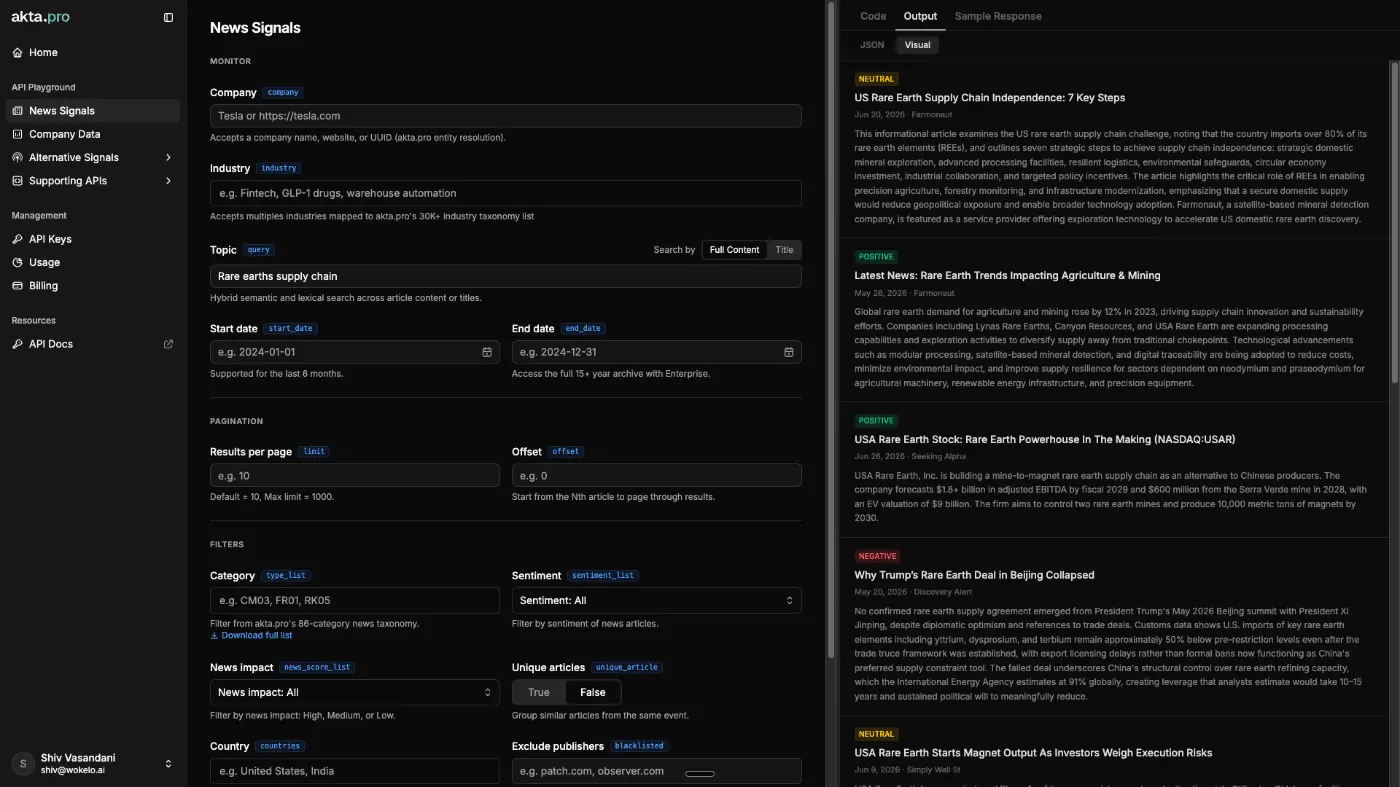Open USA Rare Earth Starts Magnet Output article
Screen dimensions: 1400x787
[1033, 753]
